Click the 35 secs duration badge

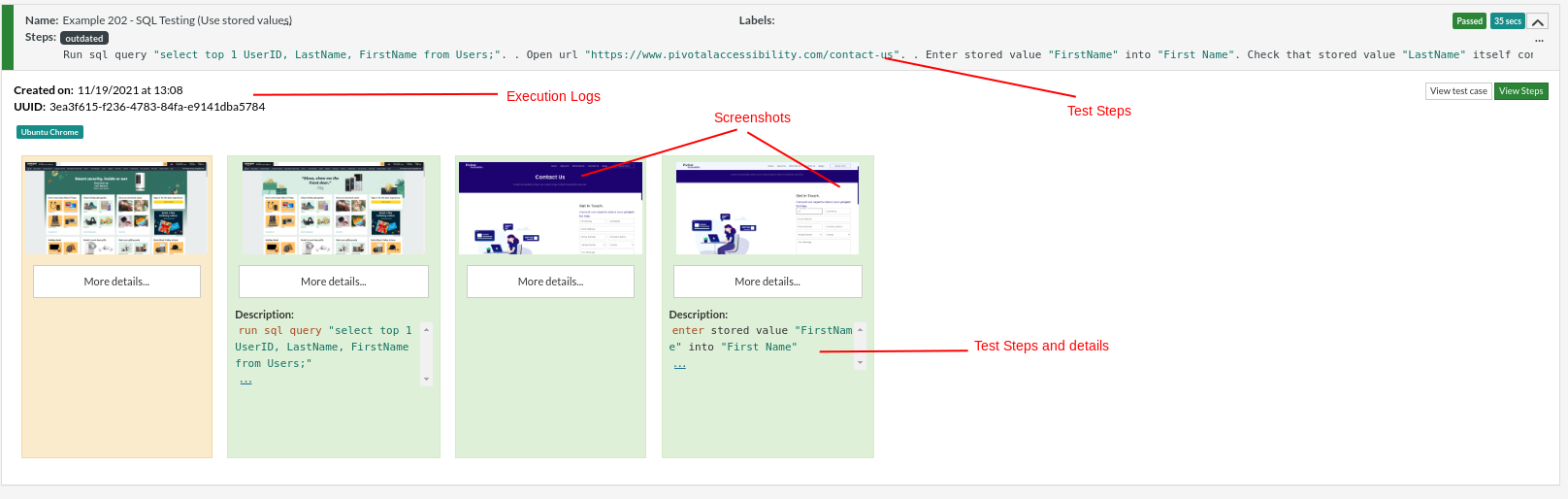[1507, 21]
